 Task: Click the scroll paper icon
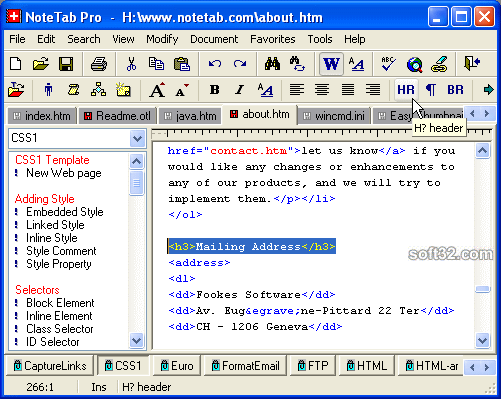point(74,90)
